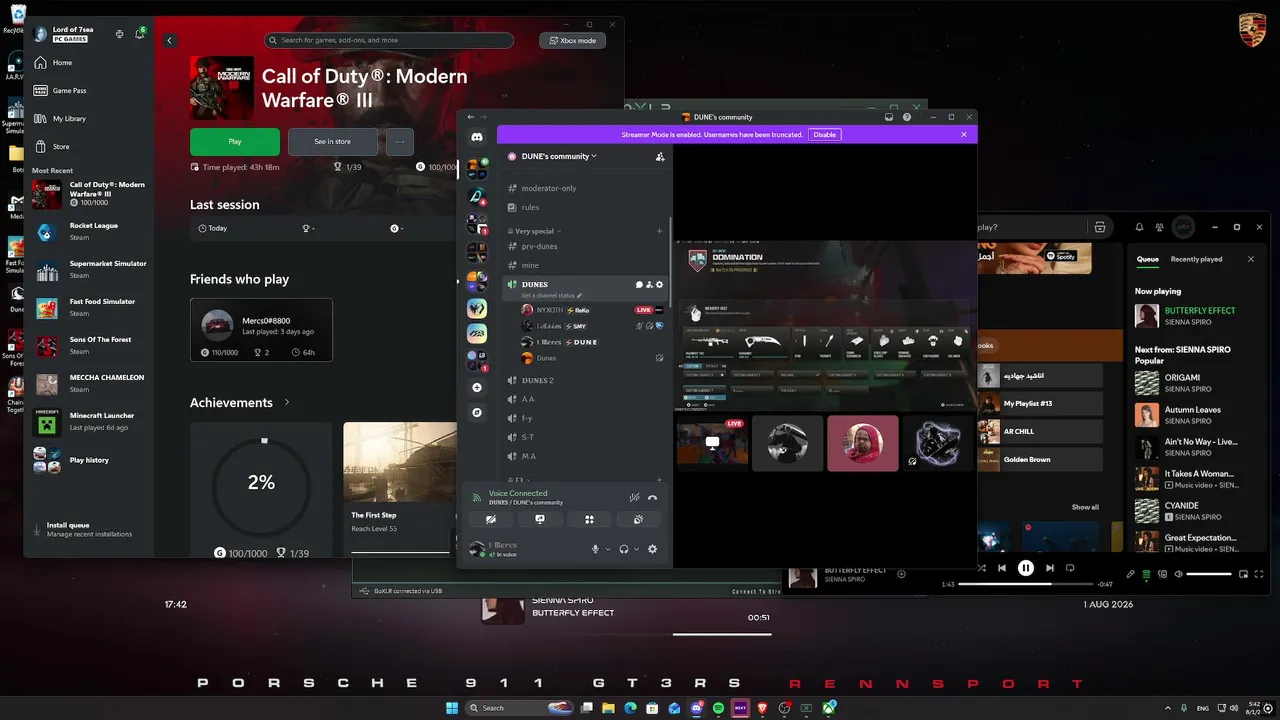This screenshot has height=720, width=1280.
Task: Open Xbox app notifications bell
Action: (140, 34)
